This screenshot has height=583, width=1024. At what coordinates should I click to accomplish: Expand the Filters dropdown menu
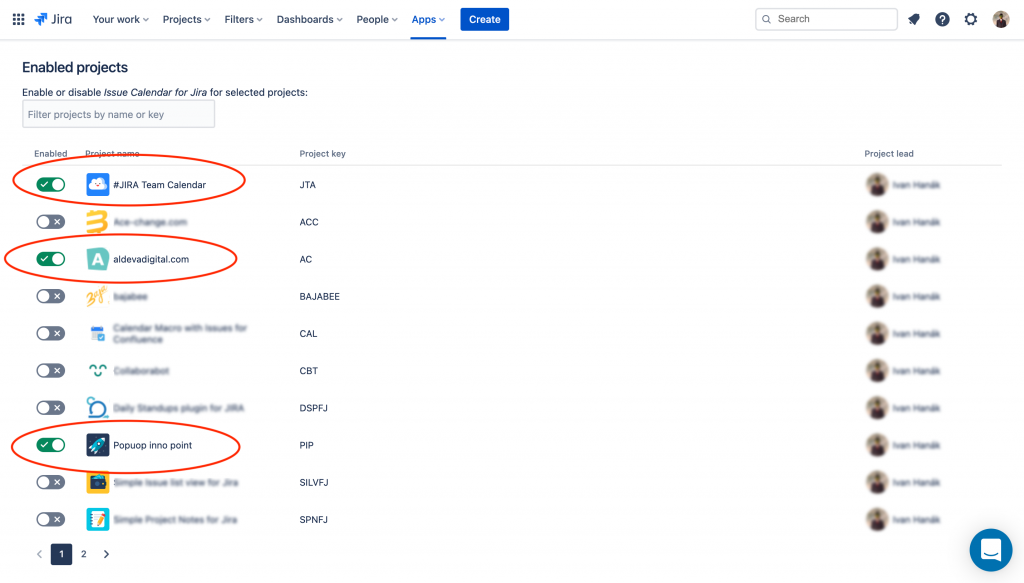pos(243,20)
